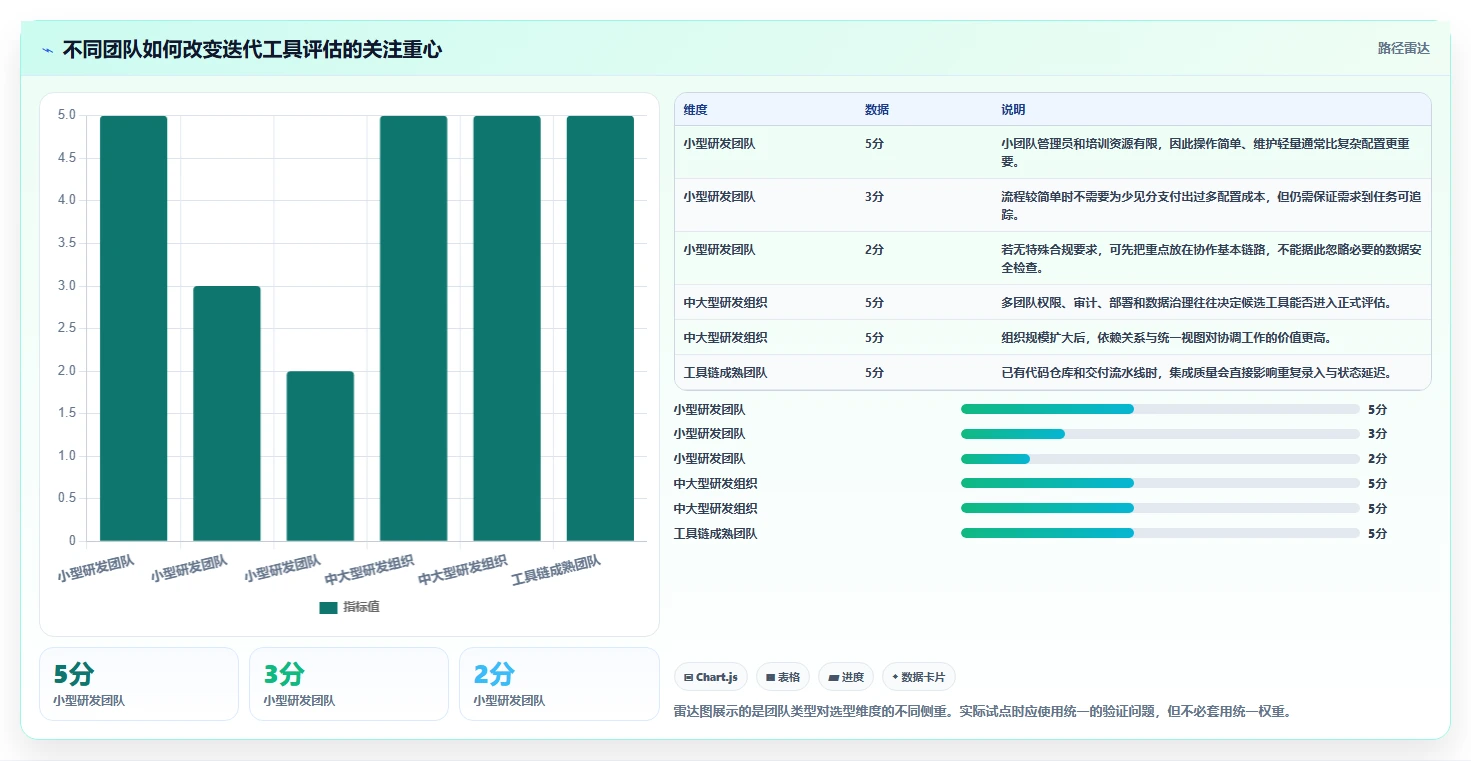This screenshot has width=1471, height=761.
Task: Click the 工具链成熟团队 progress bar
Action: (x=1160, y=533)
